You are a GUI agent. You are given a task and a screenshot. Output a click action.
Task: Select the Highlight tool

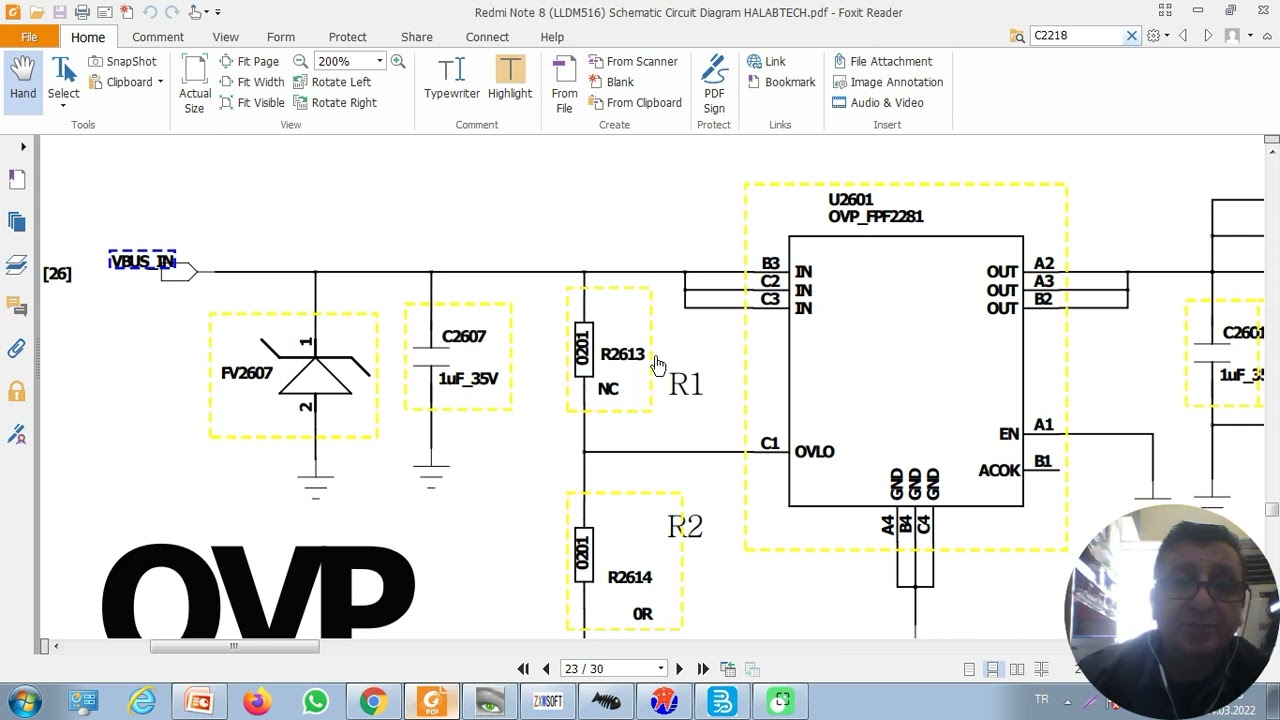pos(510,79)
